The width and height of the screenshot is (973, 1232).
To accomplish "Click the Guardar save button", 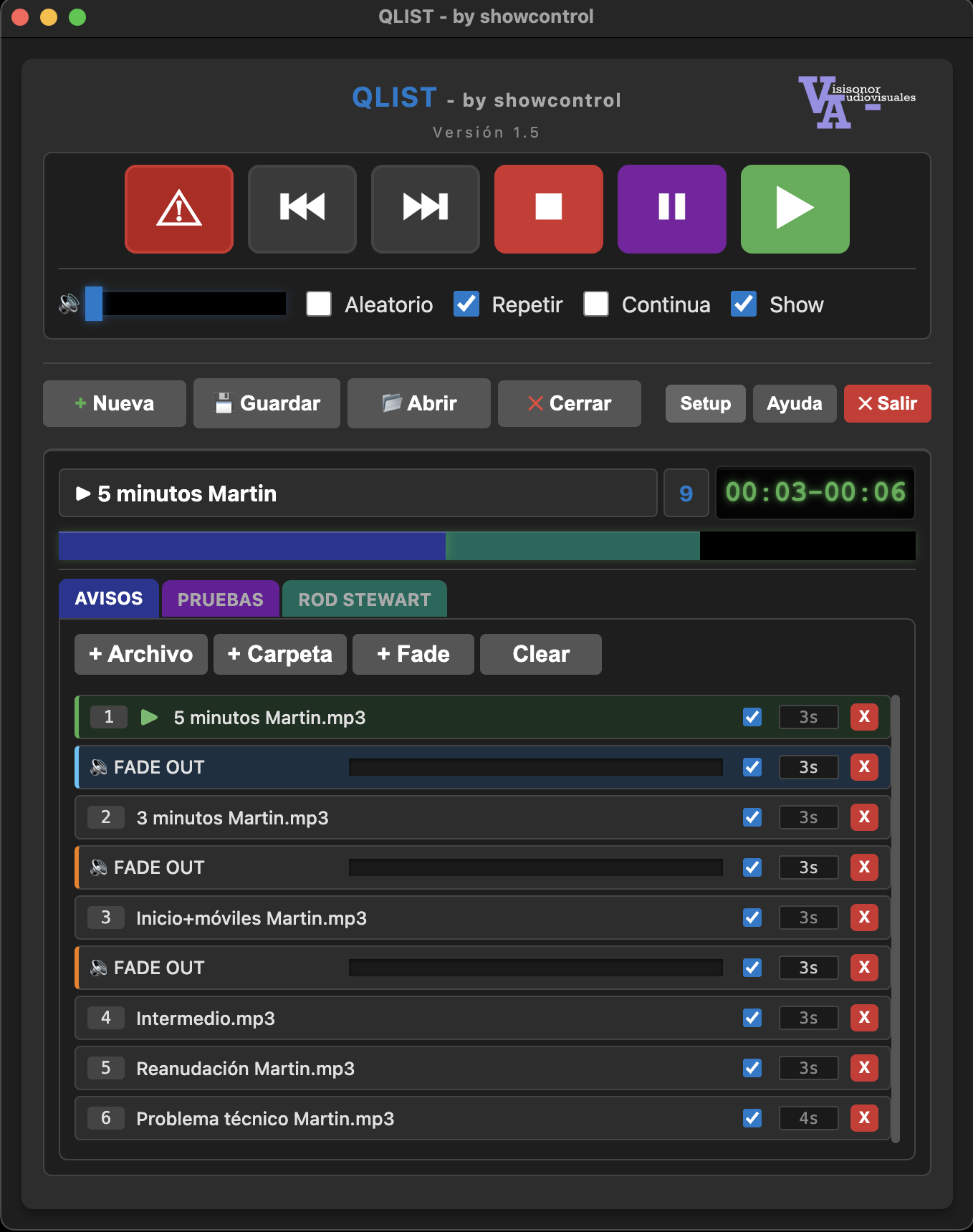I will click(x=267, y=403).
